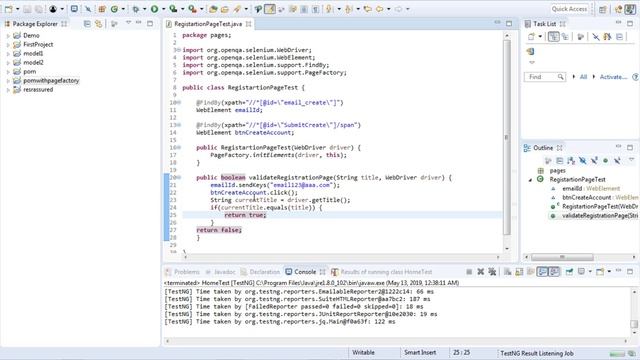Open the Display Selected Console dropdown
640x360 pixels.
(x=590, y=272)
